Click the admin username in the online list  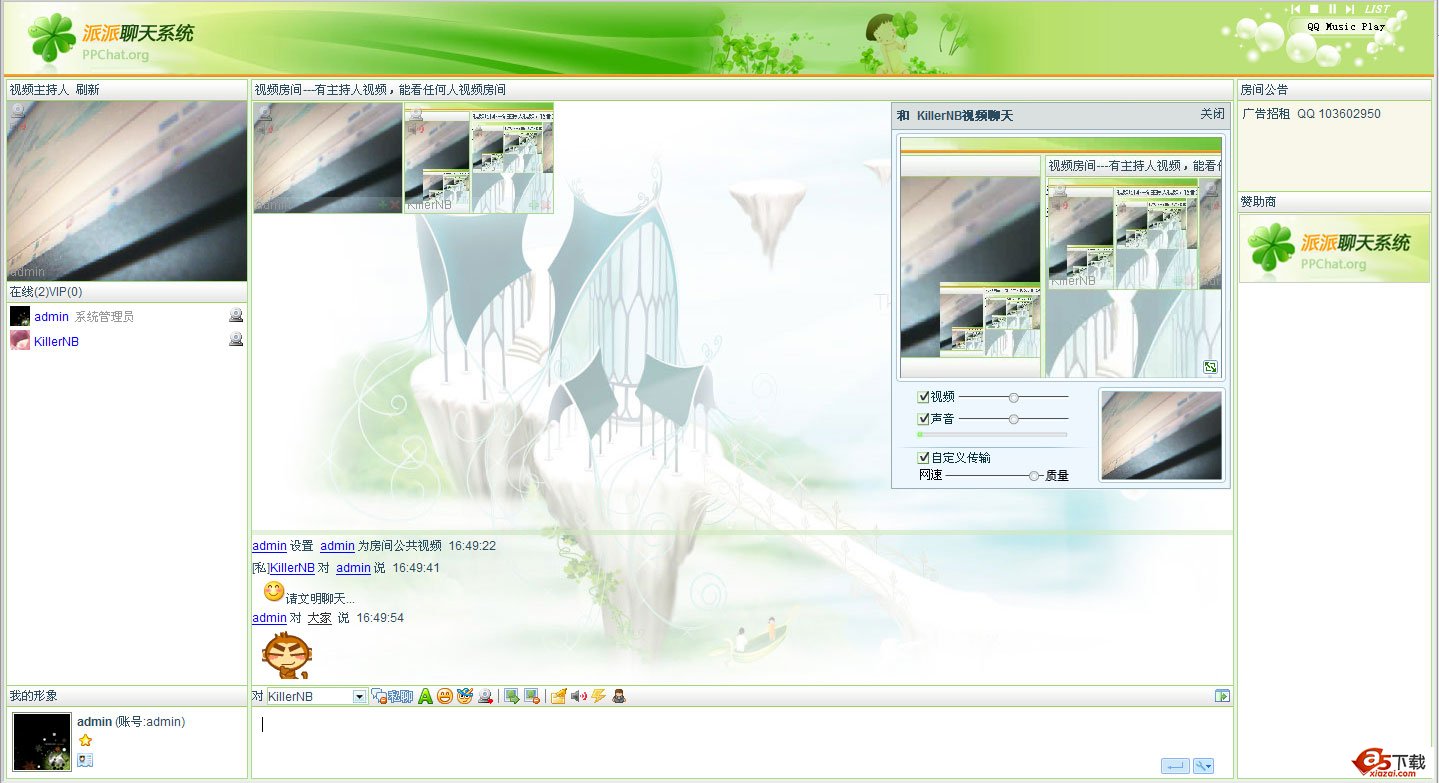point(51,316)
